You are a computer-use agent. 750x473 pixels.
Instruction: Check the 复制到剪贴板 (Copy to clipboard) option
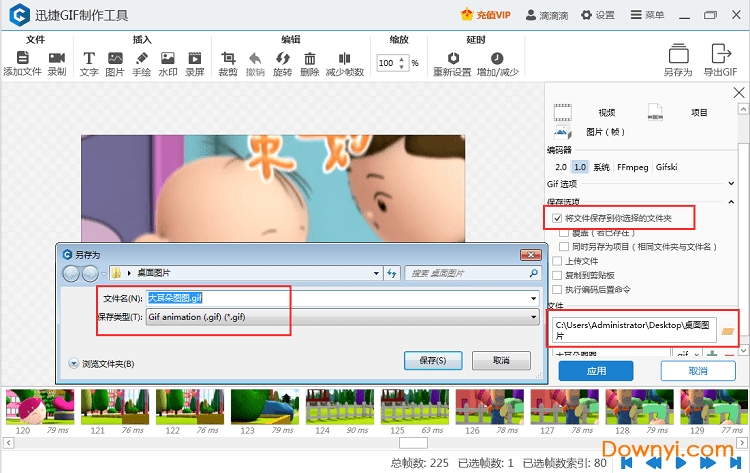click(x=557, y=275)
